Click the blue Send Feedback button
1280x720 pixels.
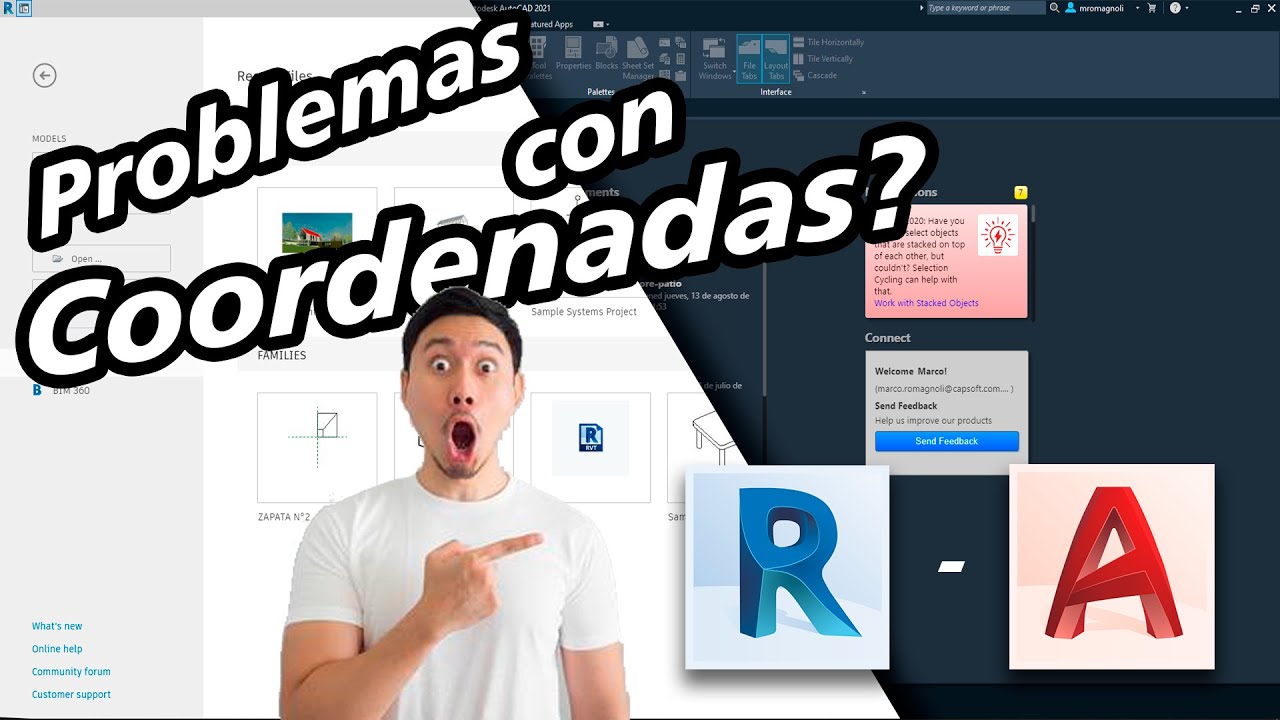(x=947, y=441)
